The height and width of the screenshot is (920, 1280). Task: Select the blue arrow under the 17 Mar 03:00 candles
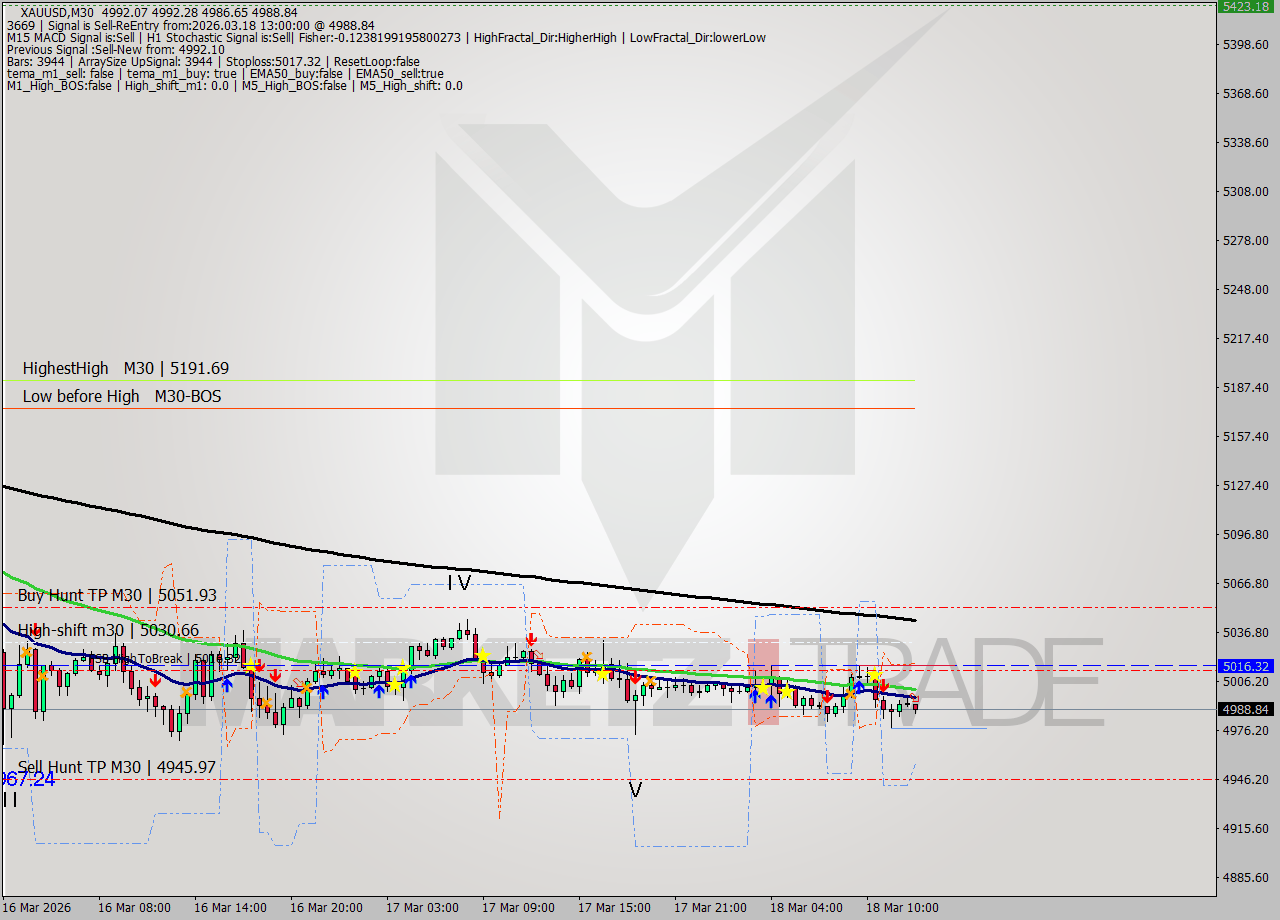click(x=381, y=688)
